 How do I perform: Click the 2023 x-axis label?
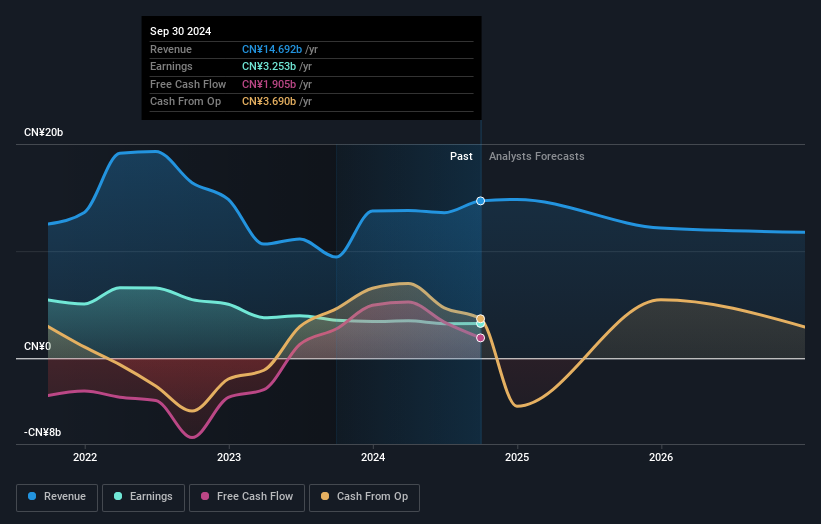click(229, 457)
